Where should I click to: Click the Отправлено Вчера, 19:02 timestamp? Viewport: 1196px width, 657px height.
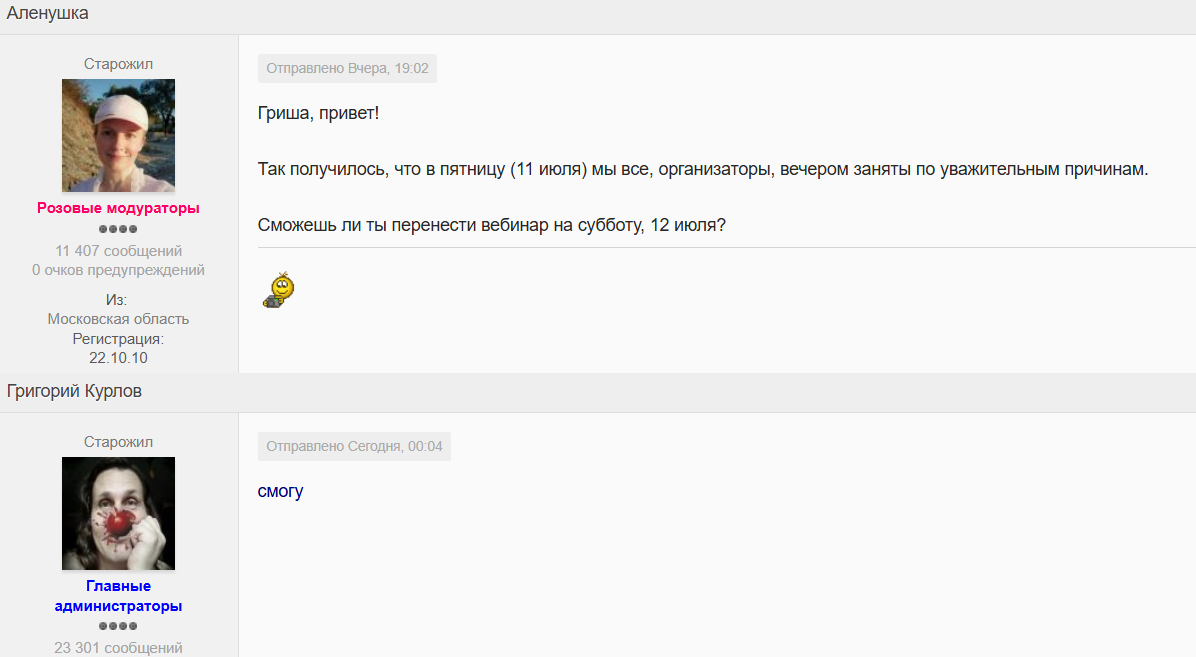pyautogui.click(x=347, y=69)
